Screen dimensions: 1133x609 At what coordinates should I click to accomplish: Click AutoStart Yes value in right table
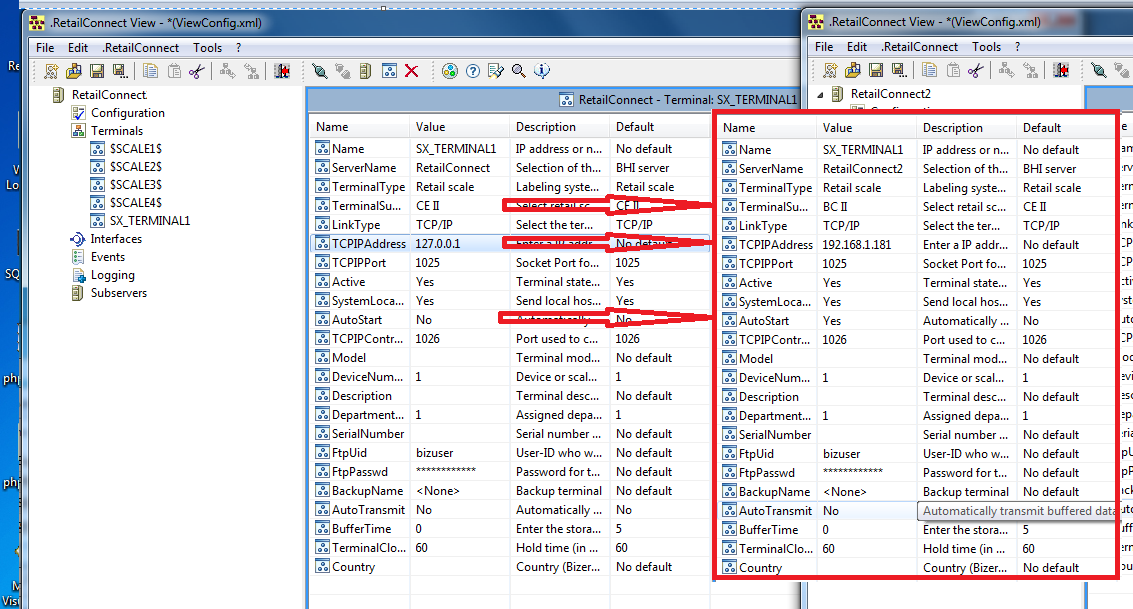point(832,321)
